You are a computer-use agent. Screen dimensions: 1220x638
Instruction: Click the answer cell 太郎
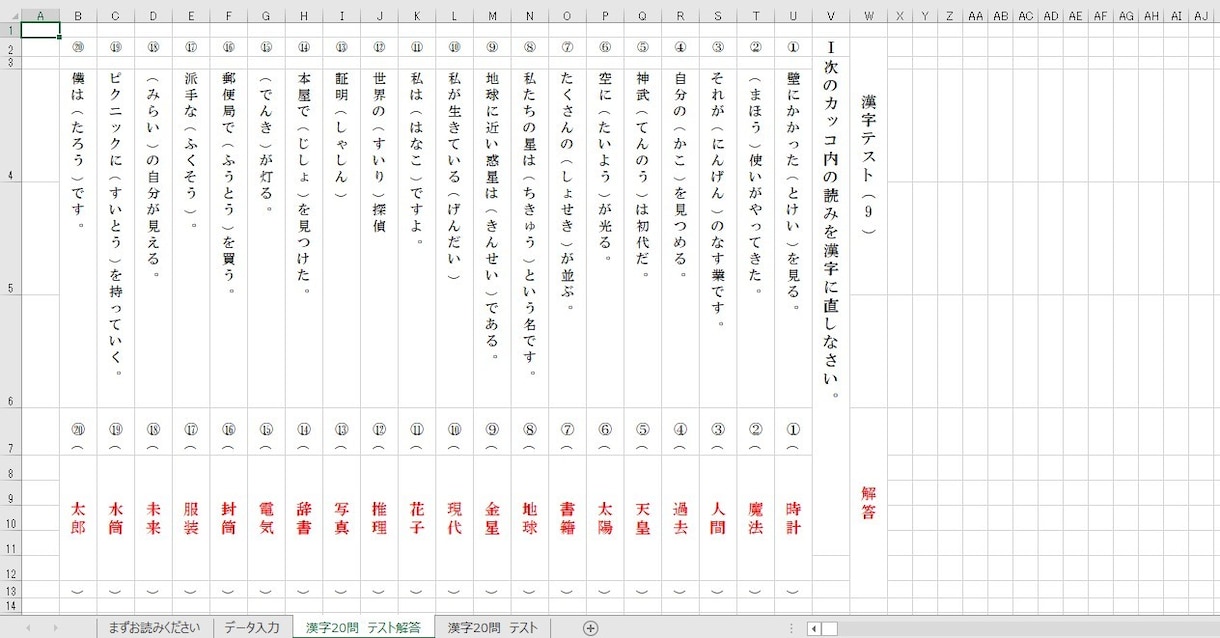78,518
